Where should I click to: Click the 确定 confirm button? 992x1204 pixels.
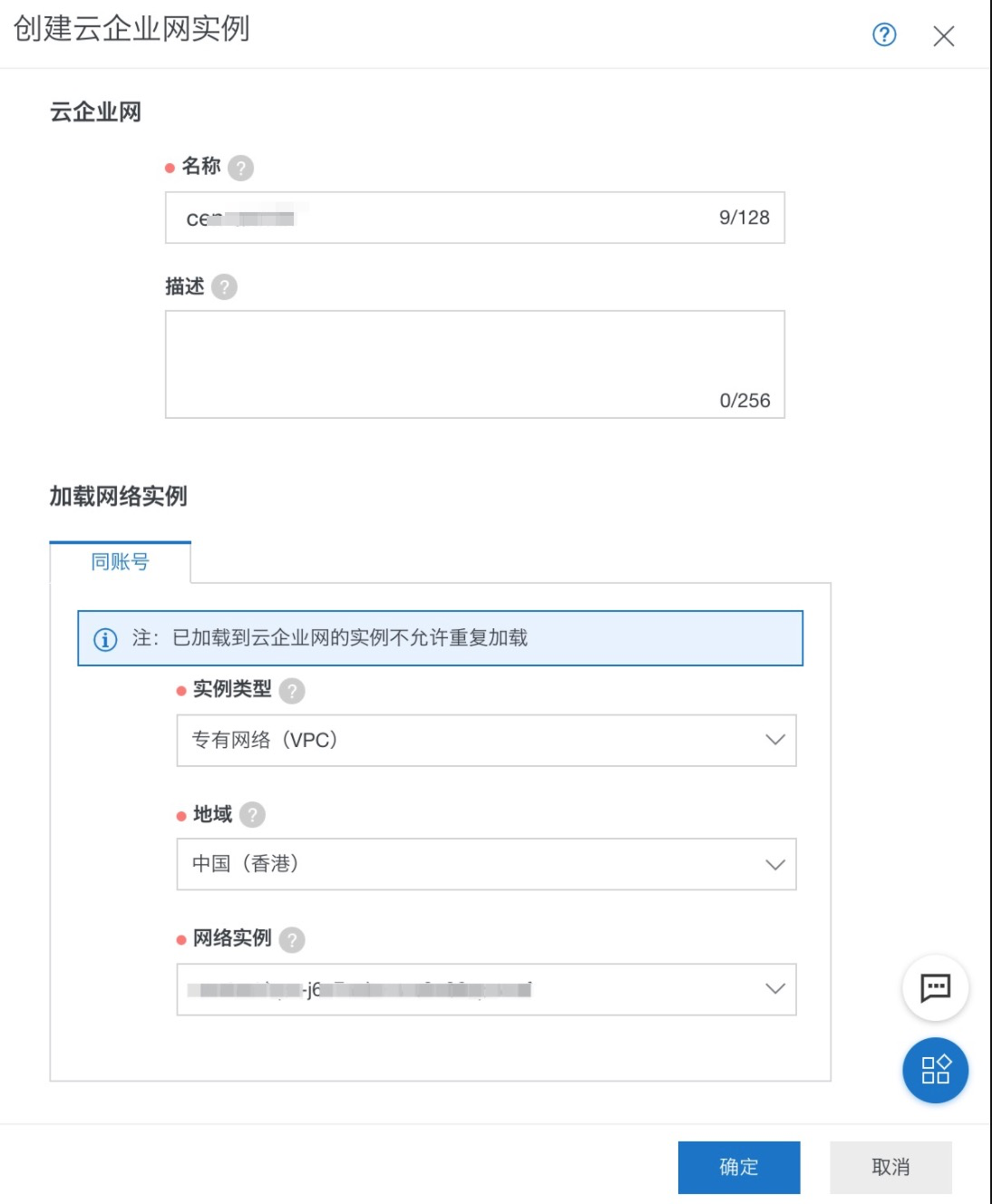pyautogui.click(x=738, y=1167)
